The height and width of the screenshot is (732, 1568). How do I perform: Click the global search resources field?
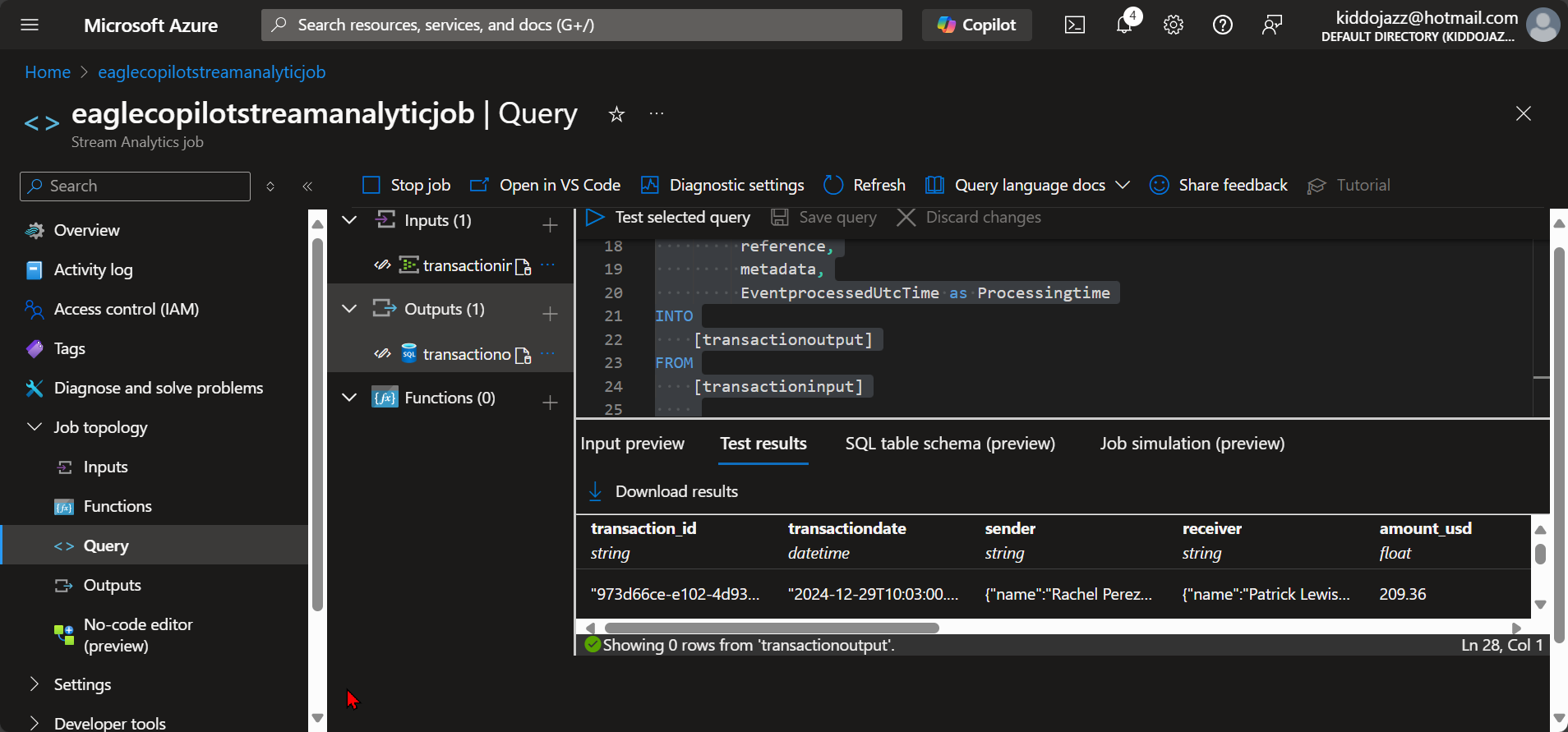581,25
